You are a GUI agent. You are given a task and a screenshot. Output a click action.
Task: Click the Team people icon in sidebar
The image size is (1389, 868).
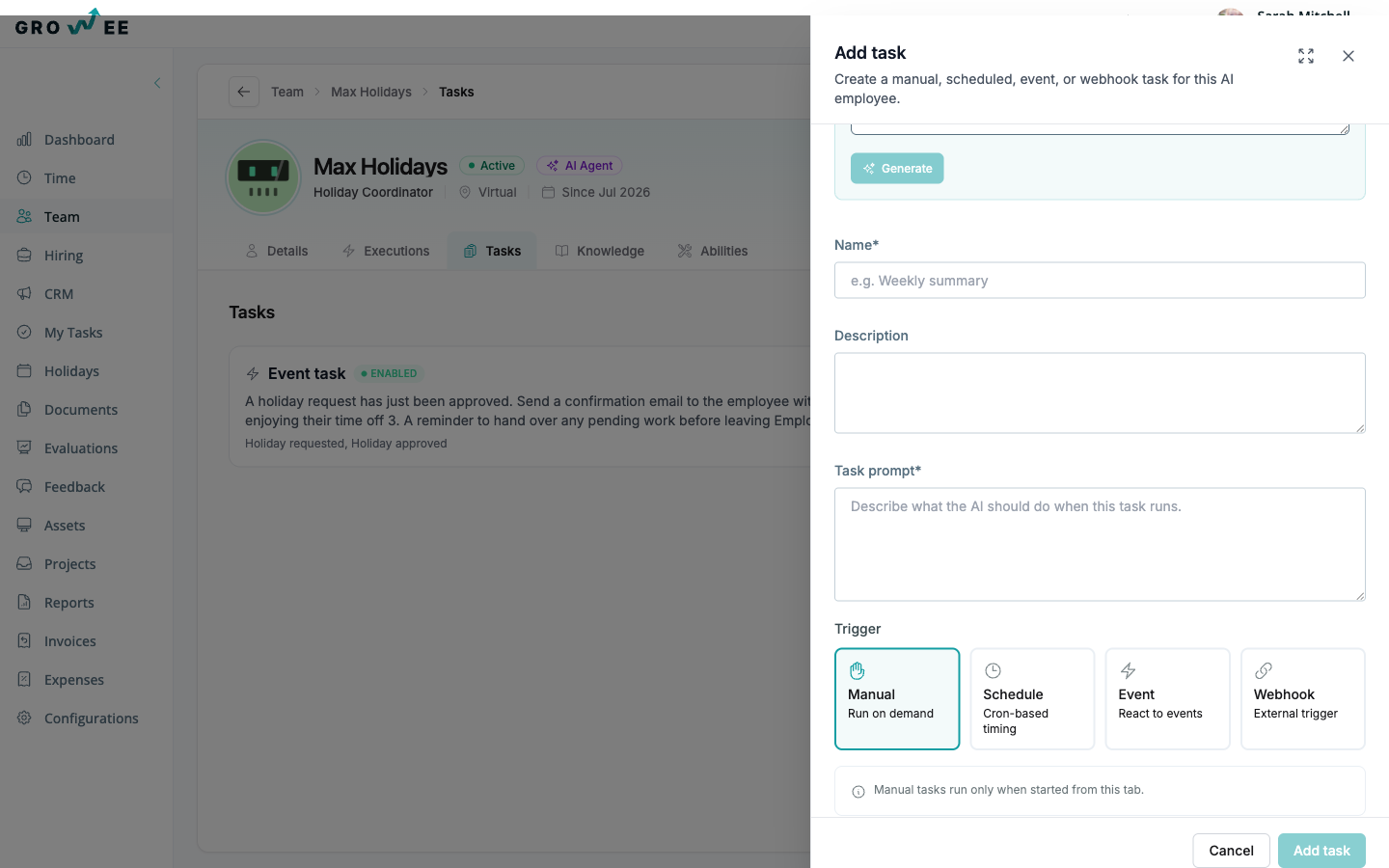[x=24, y=217]
